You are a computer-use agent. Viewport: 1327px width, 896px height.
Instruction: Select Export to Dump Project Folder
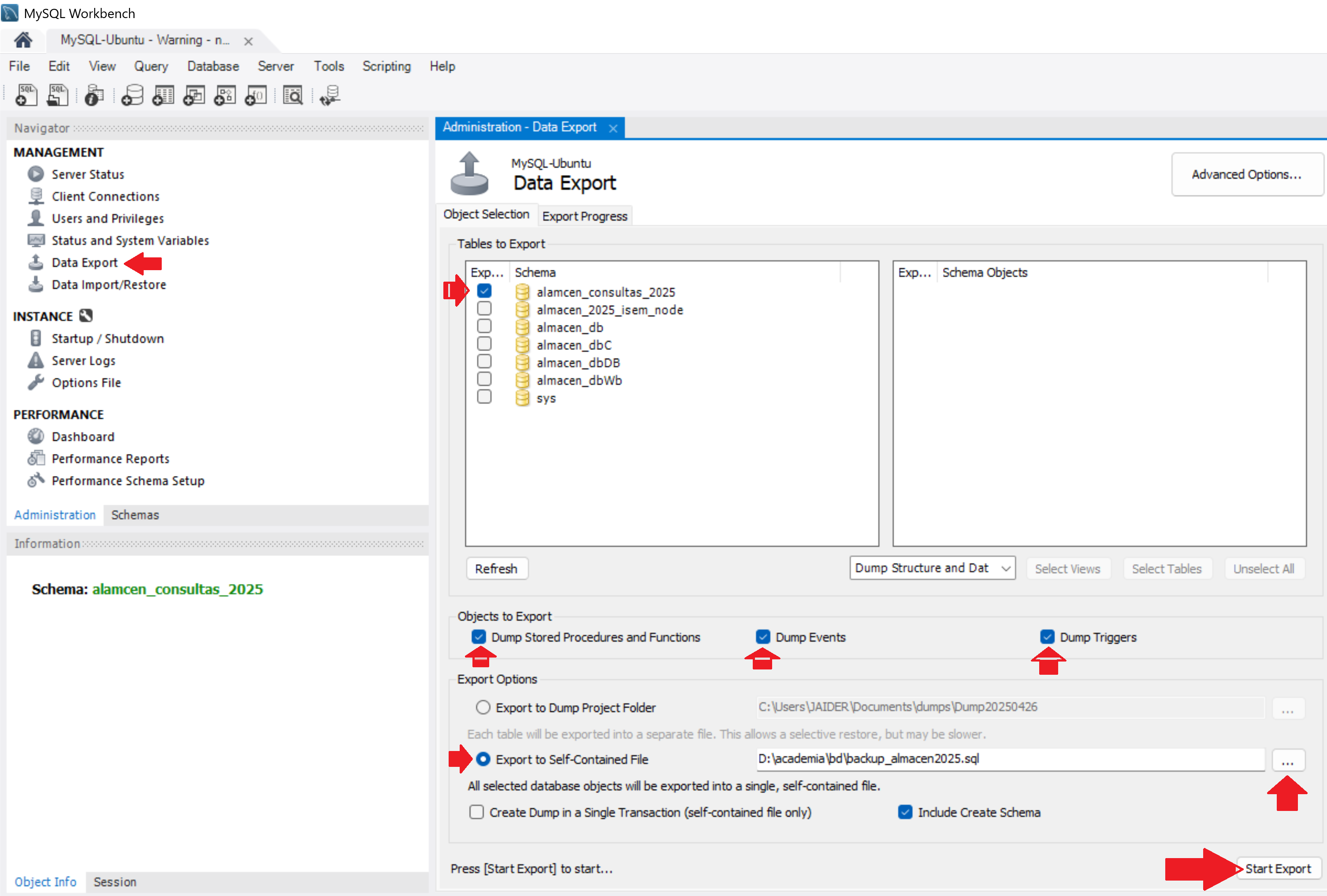483,708
